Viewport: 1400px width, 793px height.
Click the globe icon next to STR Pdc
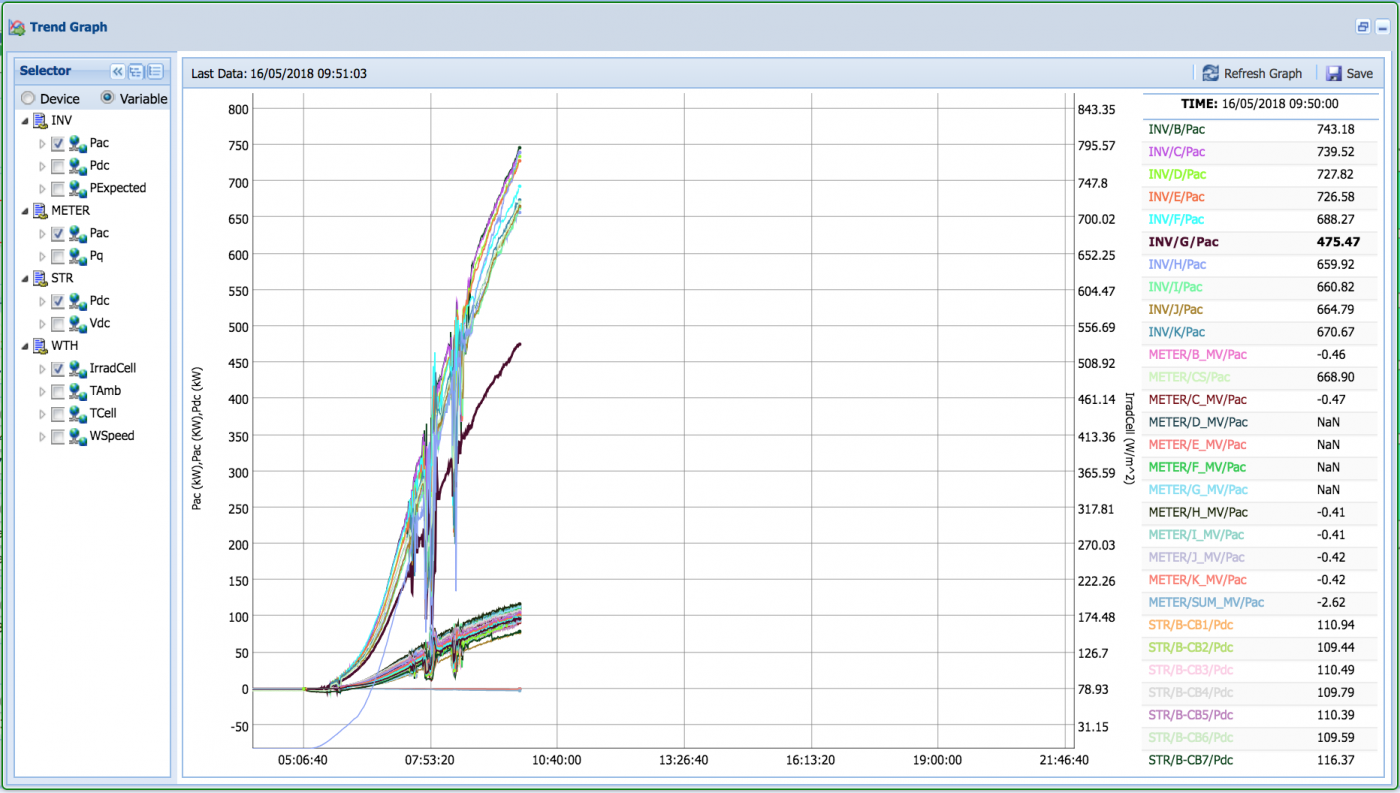pos(78,301)
